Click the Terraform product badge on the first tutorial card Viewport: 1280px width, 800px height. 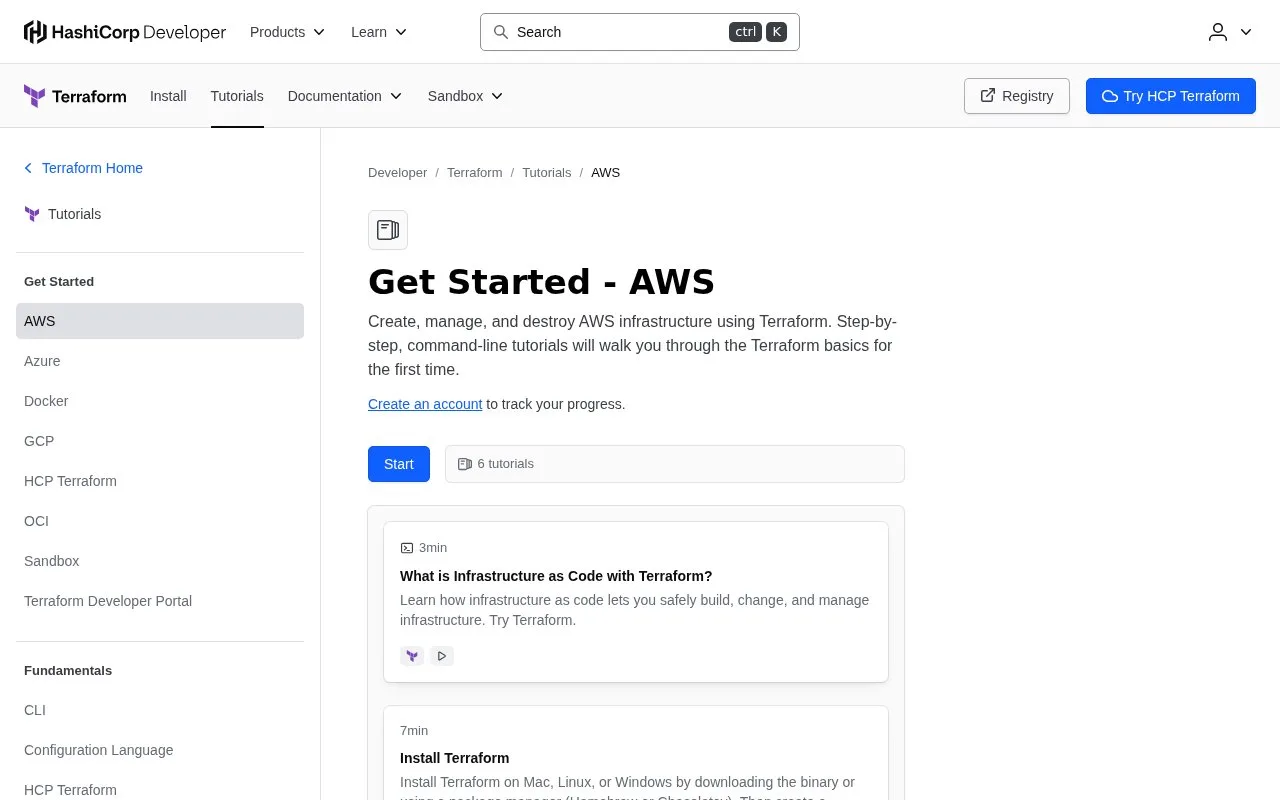point(412,656)
